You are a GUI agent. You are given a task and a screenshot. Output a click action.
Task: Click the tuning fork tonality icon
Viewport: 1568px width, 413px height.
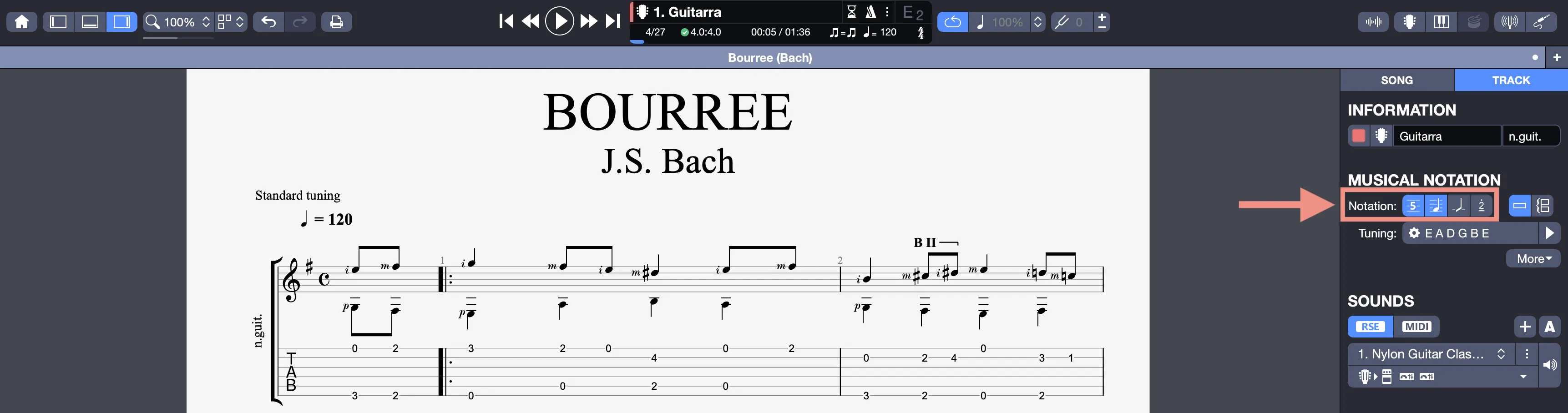coord(1061,22)
